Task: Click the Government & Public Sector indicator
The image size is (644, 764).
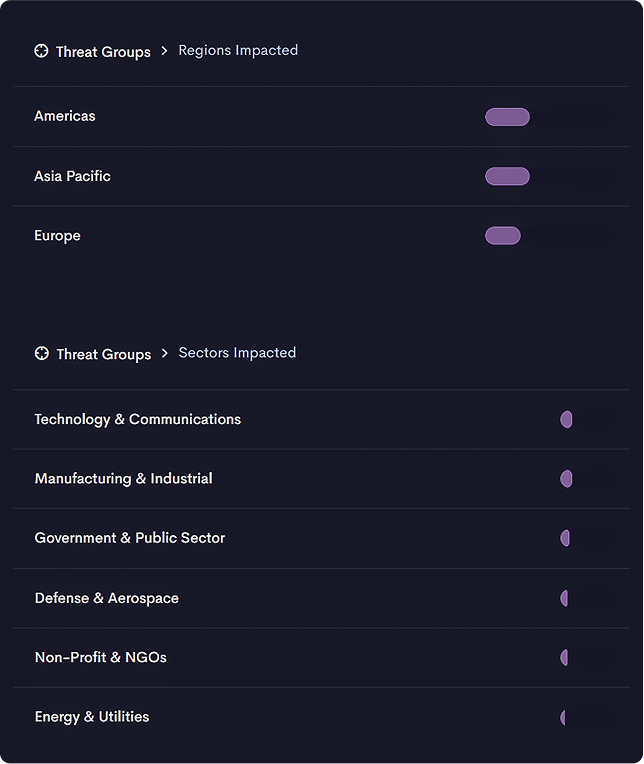Action: pyautogui.click(x=565, y=538)
